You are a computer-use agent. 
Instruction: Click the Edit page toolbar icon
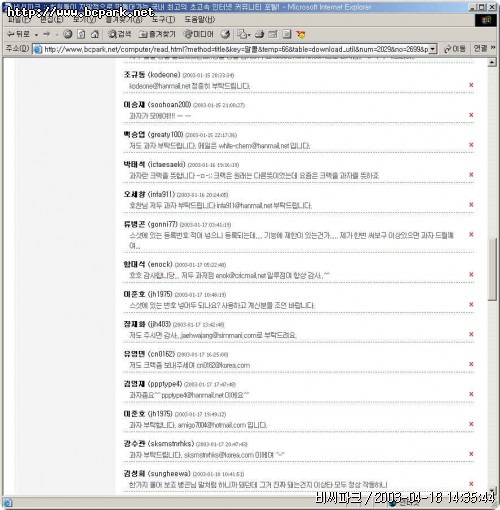273,34
